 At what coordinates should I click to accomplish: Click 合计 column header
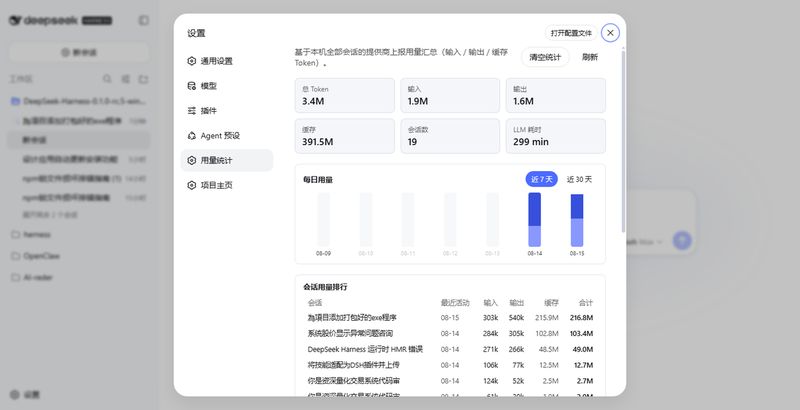(586, 303)
